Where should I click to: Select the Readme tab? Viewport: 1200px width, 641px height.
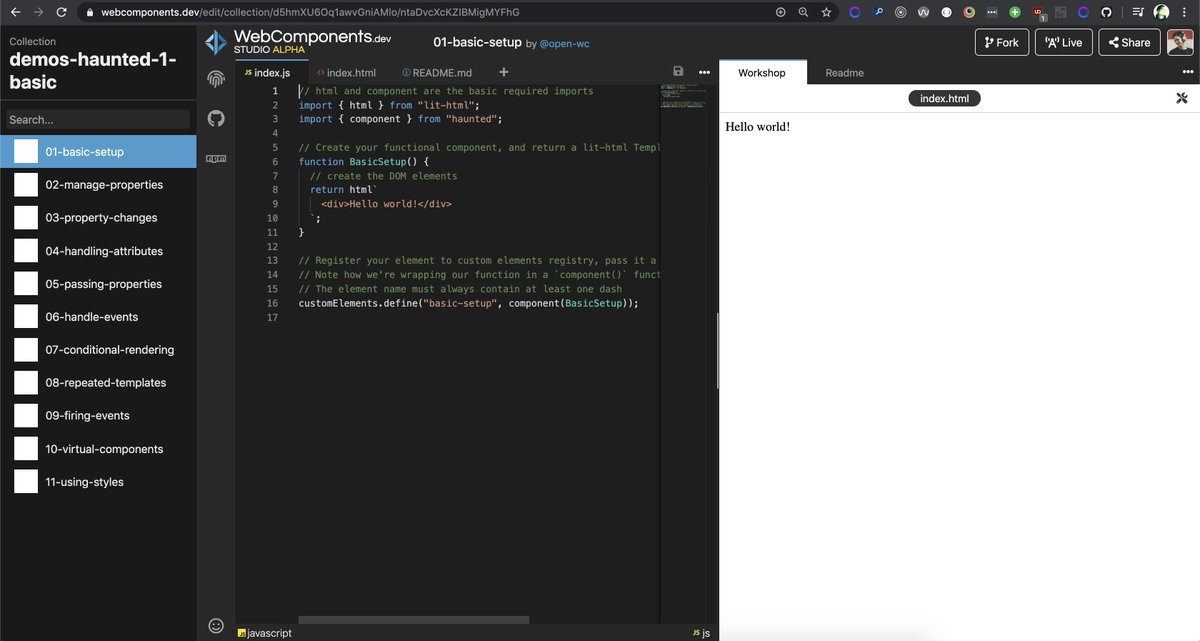[x=844, y=72]
